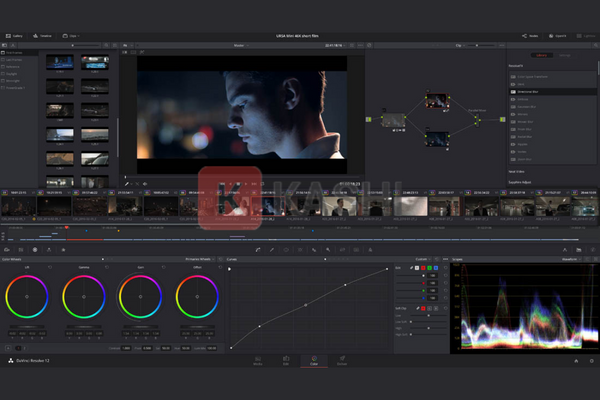Open the viewer zoom percentage dropdown
This screenshot has height=400, width=600.
[126, 45]
